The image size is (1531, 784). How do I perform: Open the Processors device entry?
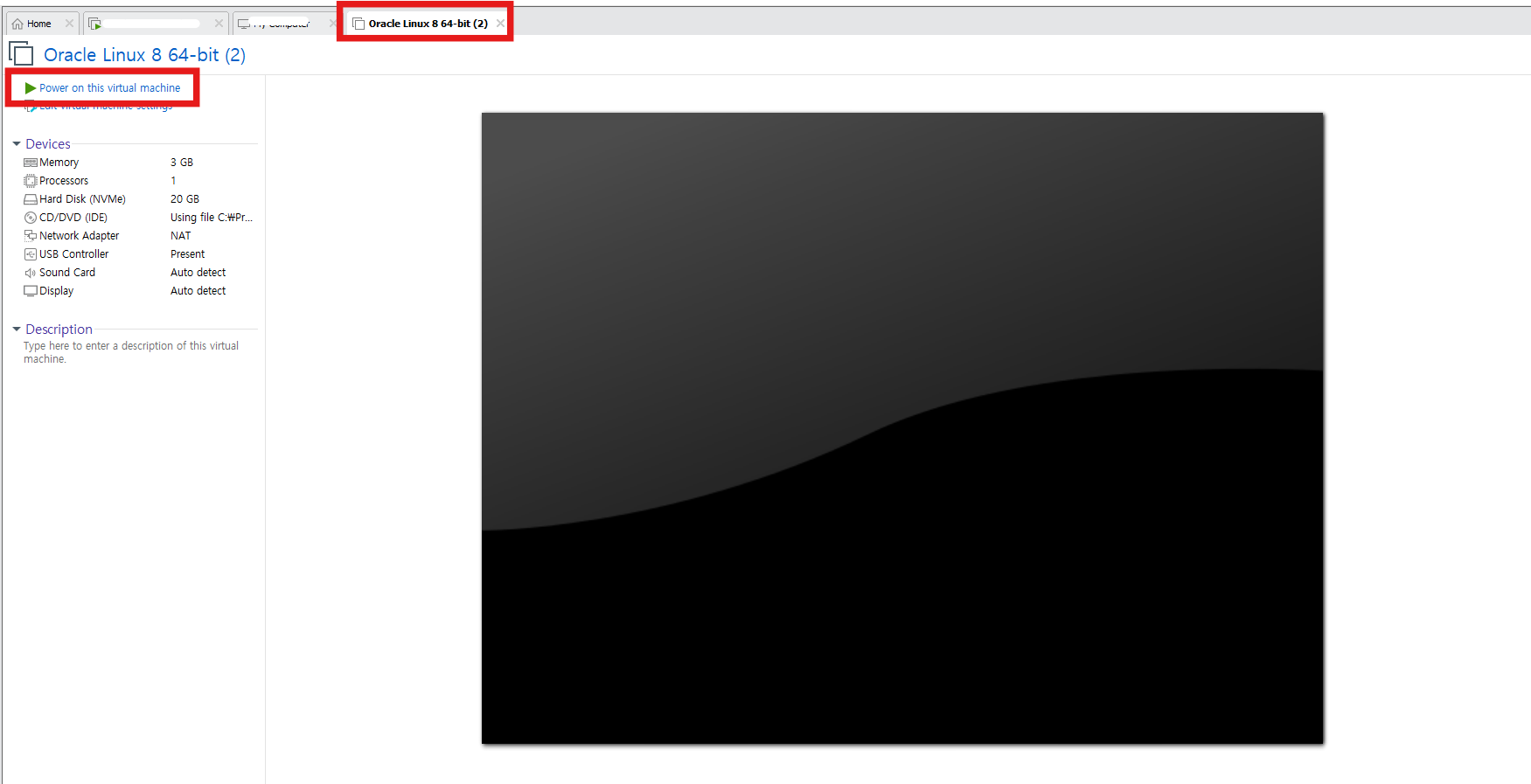64,181
